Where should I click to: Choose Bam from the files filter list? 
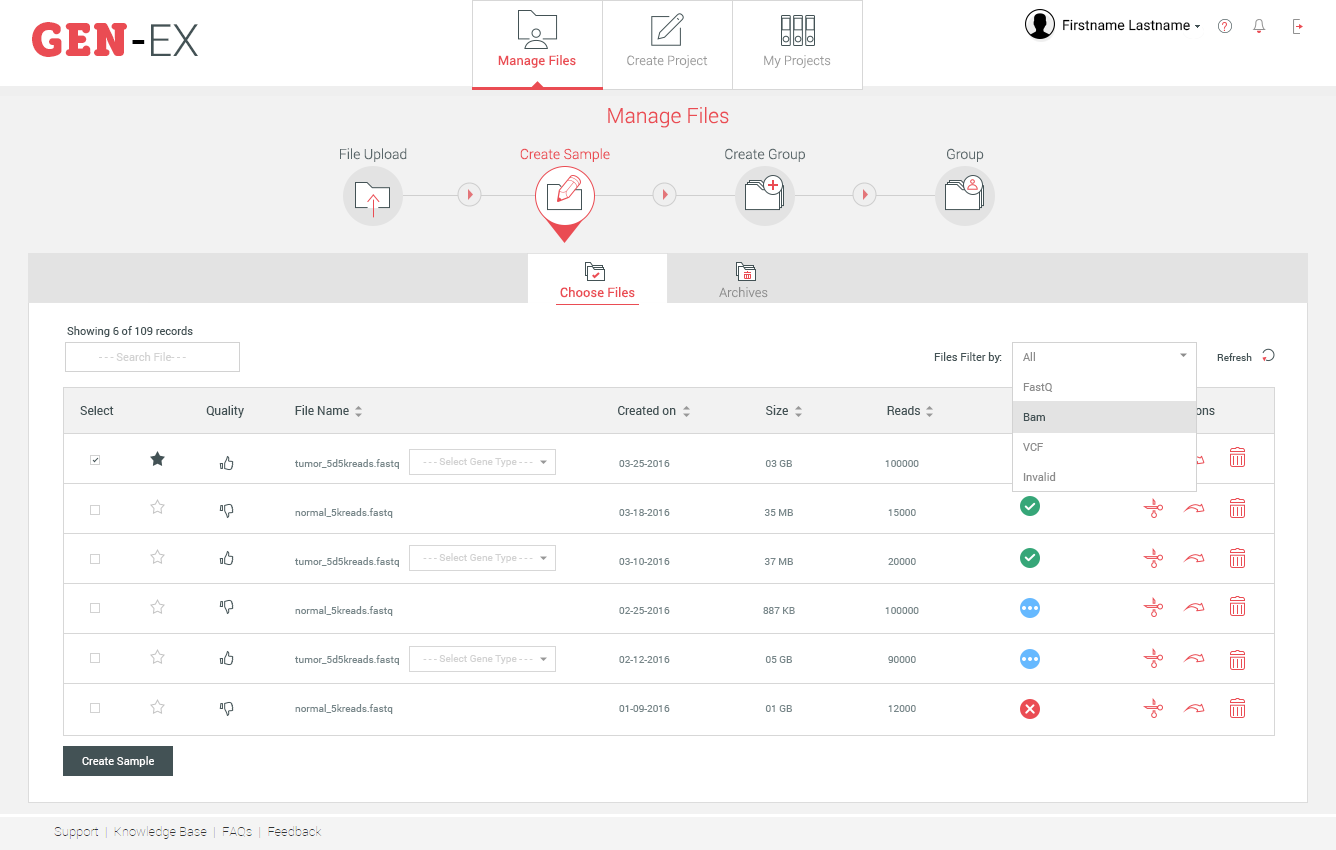coord(1103,417)
